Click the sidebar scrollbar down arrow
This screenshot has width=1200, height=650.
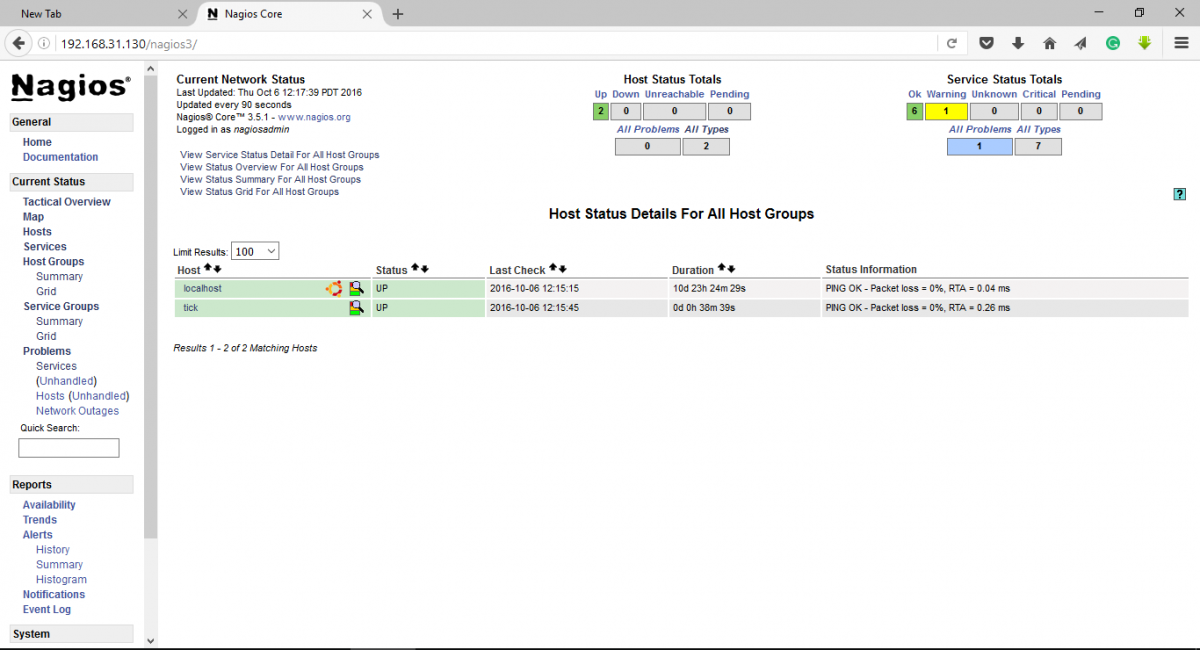[x=151, y=641]
